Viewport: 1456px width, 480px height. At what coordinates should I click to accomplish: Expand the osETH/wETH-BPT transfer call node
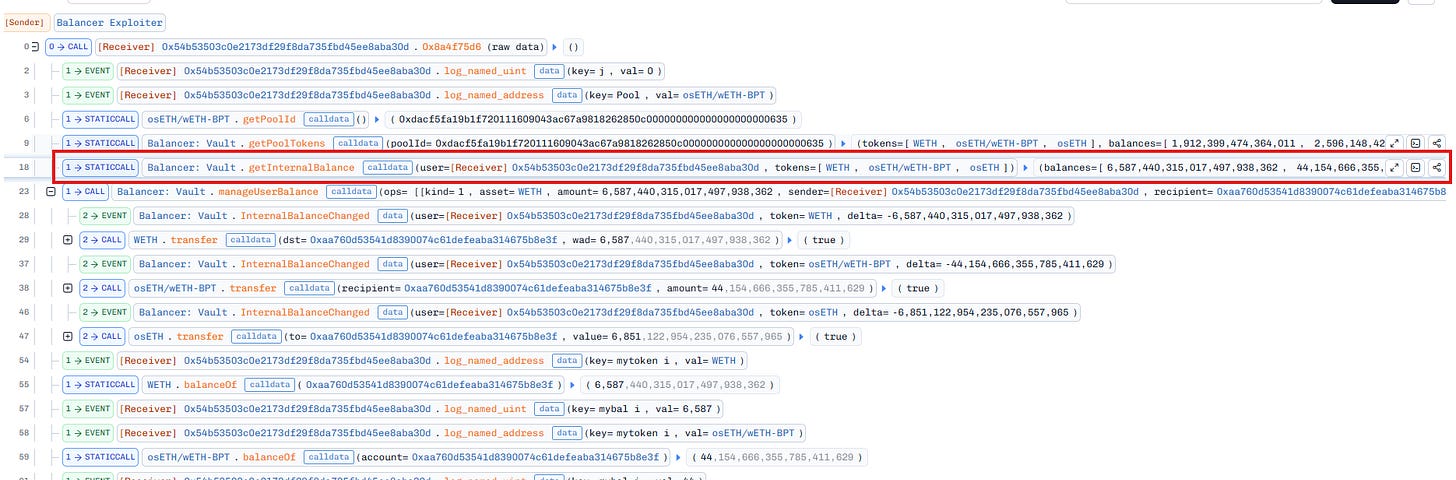68,288
